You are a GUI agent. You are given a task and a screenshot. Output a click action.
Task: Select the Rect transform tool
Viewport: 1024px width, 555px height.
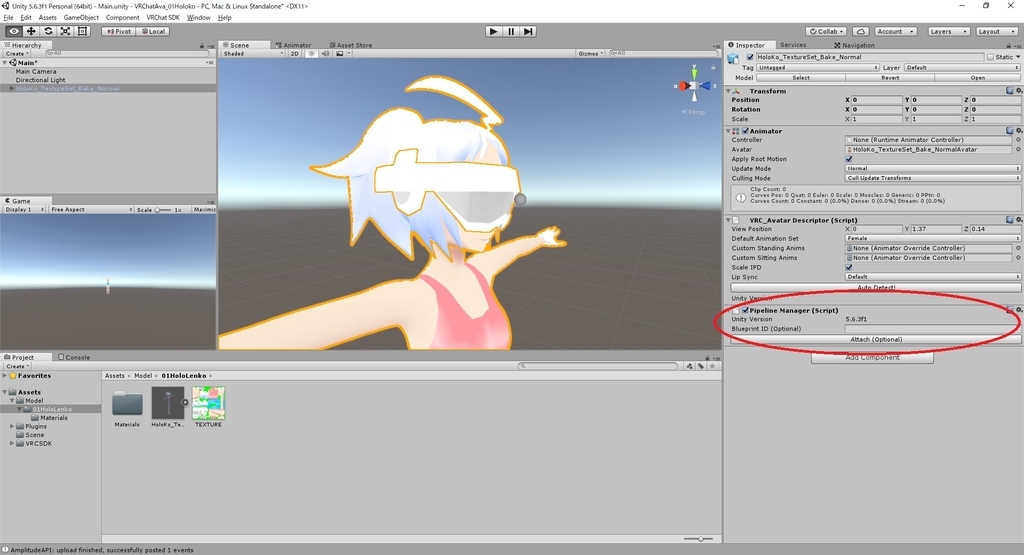tap(82, 31)
